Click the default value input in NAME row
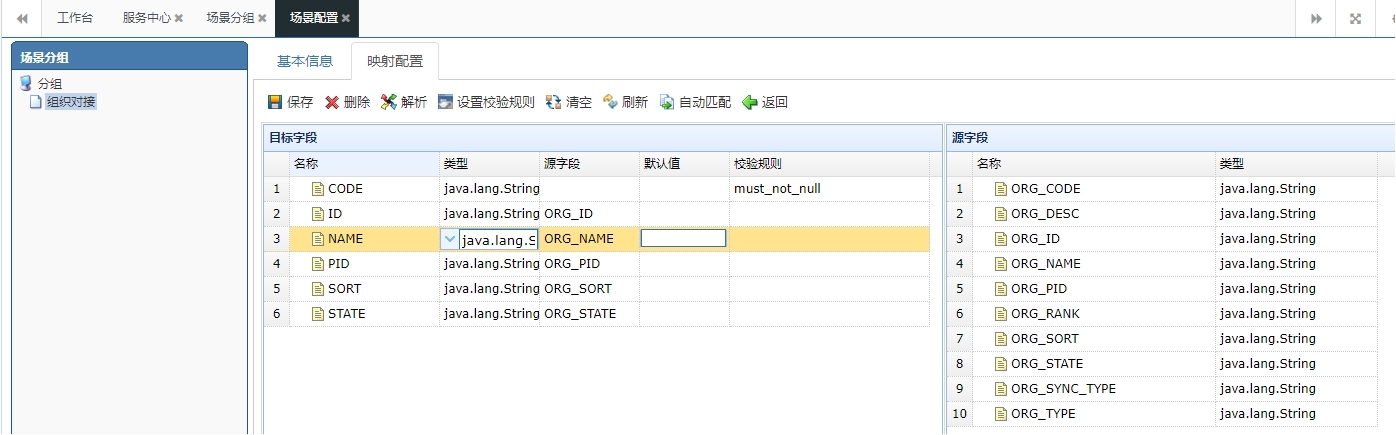1396x435 pixels. click(683, 238)
